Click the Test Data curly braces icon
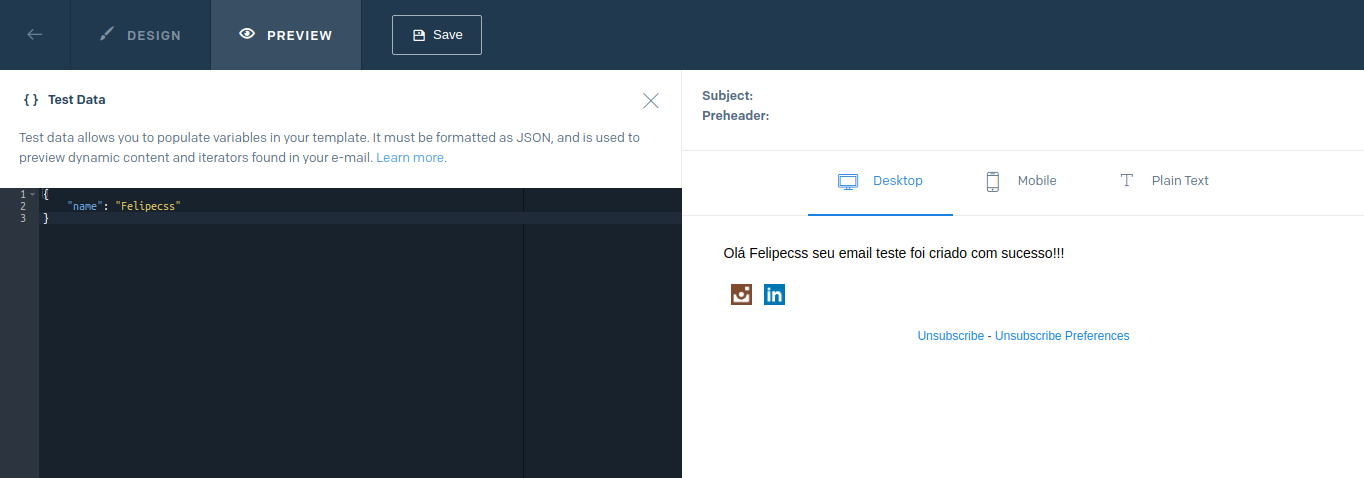Screen dimensions: 1364x478 click(x=31, y=100)
